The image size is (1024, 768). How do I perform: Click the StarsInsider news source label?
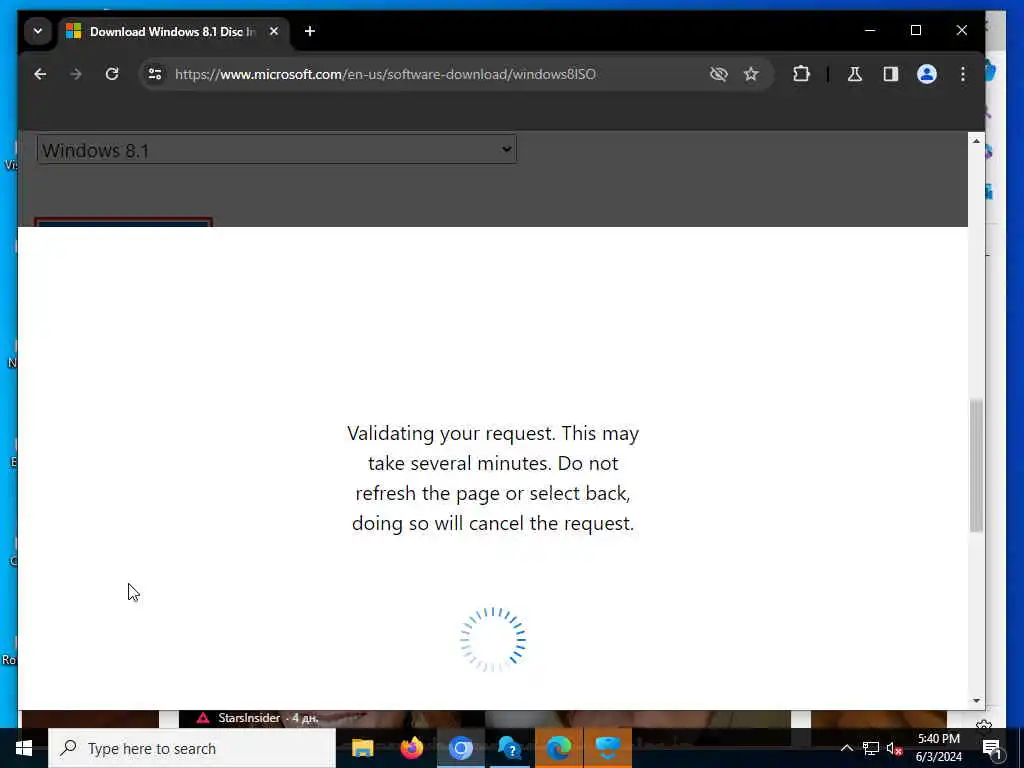tap(249, 718)
